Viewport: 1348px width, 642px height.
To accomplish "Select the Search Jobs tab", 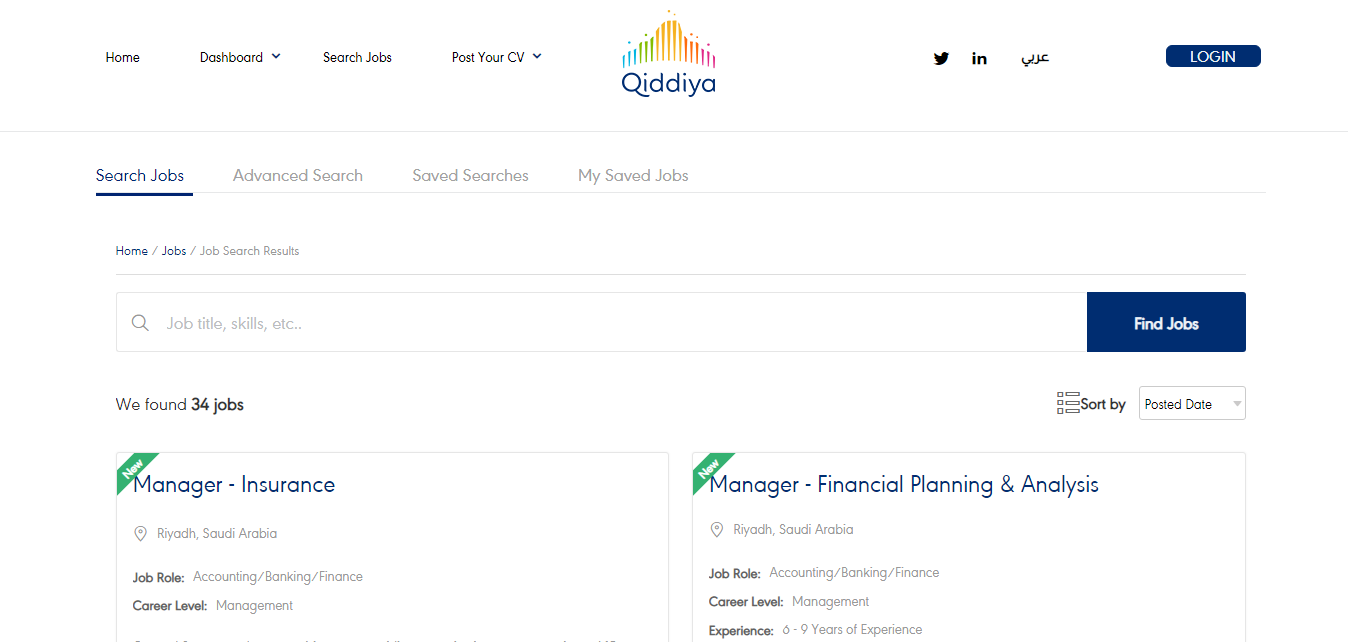I will 140,176.
